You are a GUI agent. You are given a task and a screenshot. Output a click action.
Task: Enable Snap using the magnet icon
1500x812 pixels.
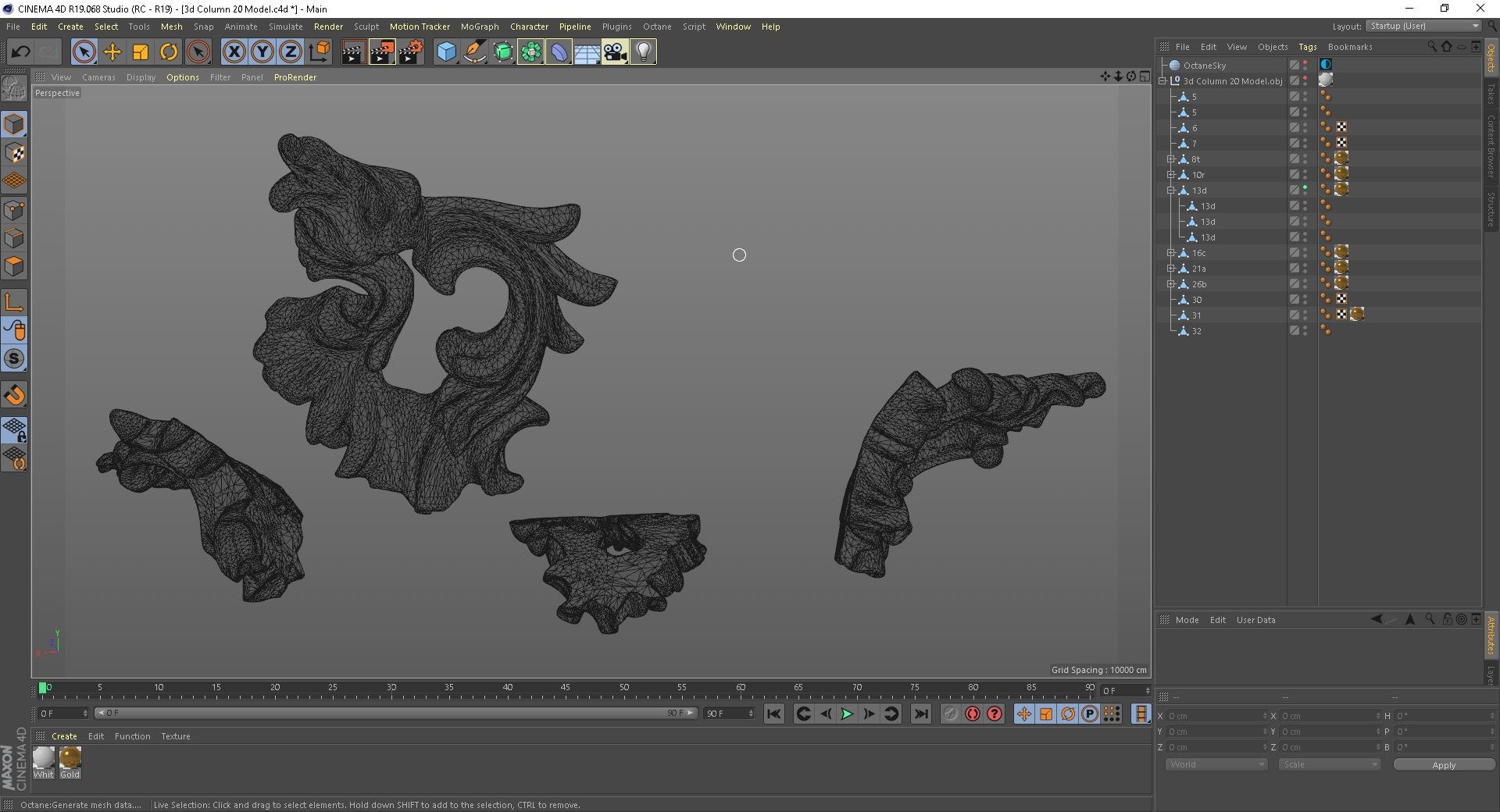click(14, 395)
